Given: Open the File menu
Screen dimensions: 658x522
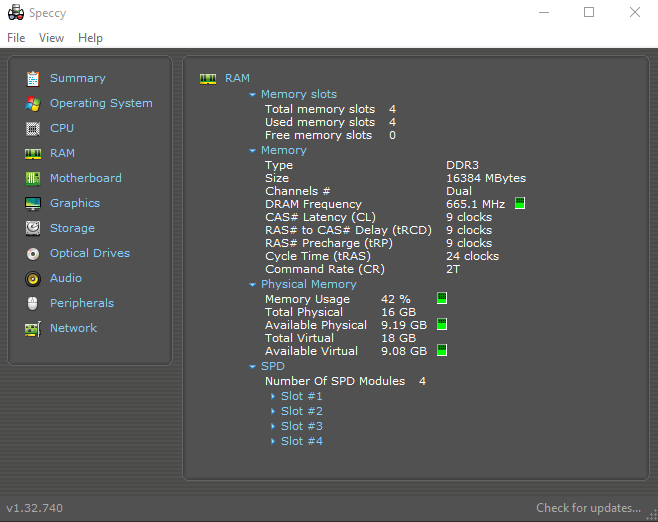Looking at the screenshot, I should [x=16, y=38].
